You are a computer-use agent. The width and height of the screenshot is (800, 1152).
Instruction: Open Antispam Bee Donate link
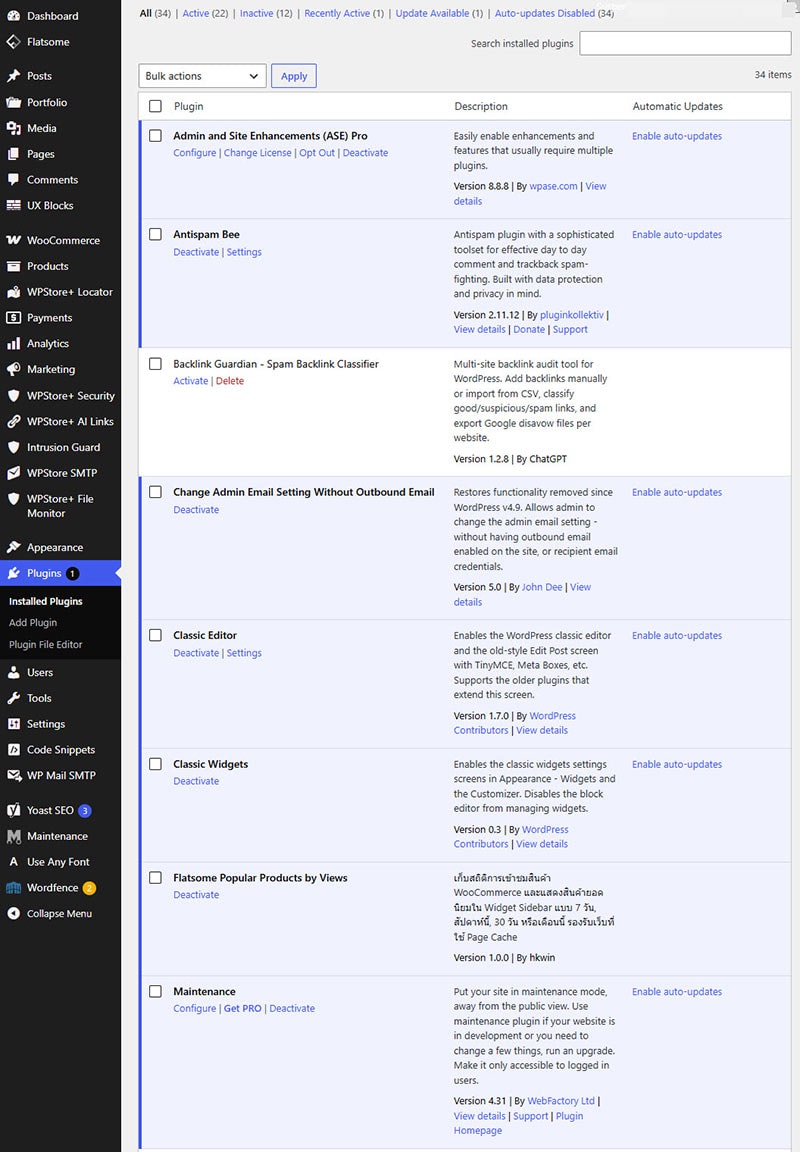click(529, 329)
